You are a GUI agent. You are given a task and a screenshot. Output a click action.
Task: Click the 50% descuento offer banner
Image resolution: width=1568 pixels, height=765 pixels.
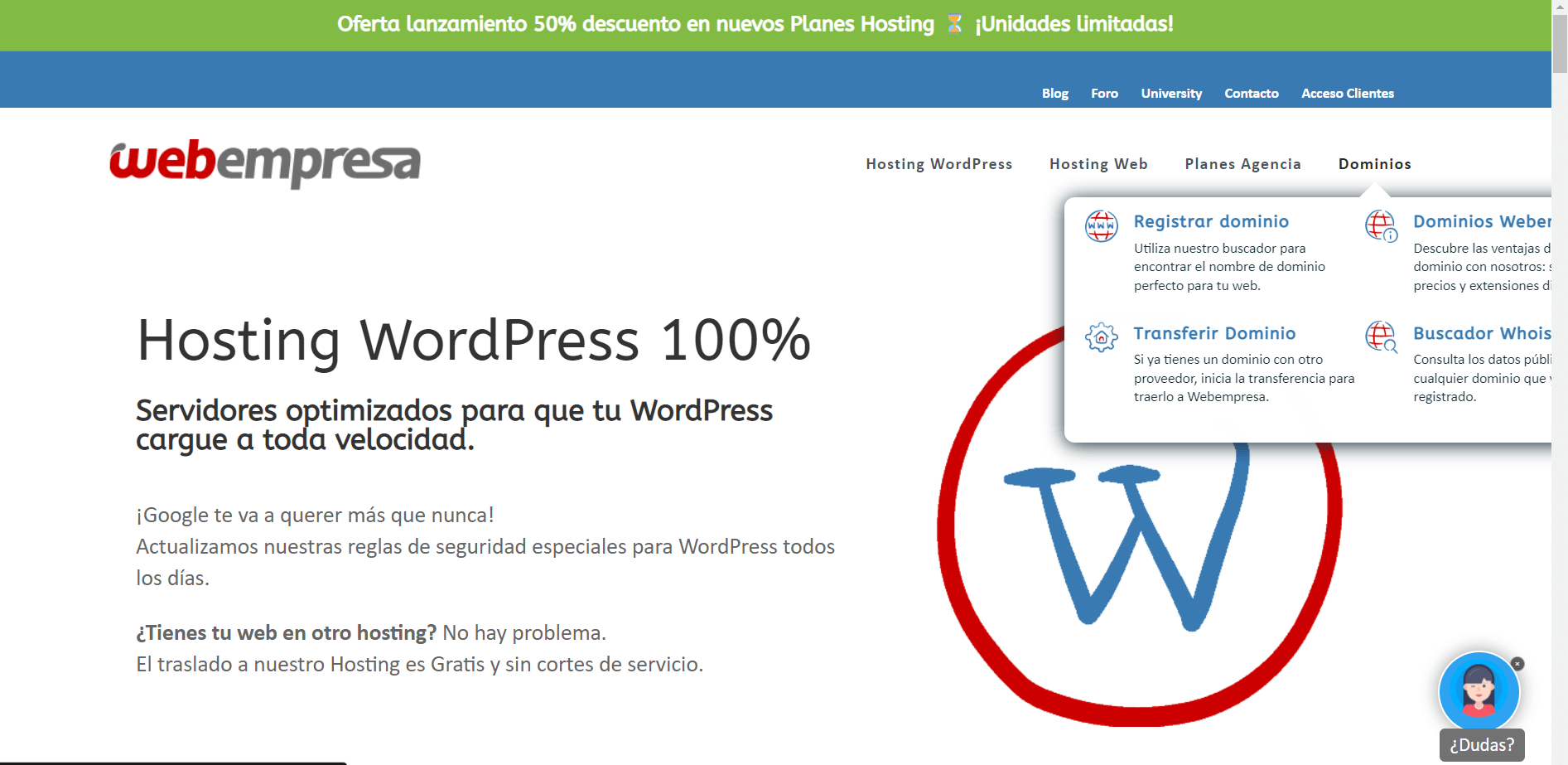tap(775, 25)
